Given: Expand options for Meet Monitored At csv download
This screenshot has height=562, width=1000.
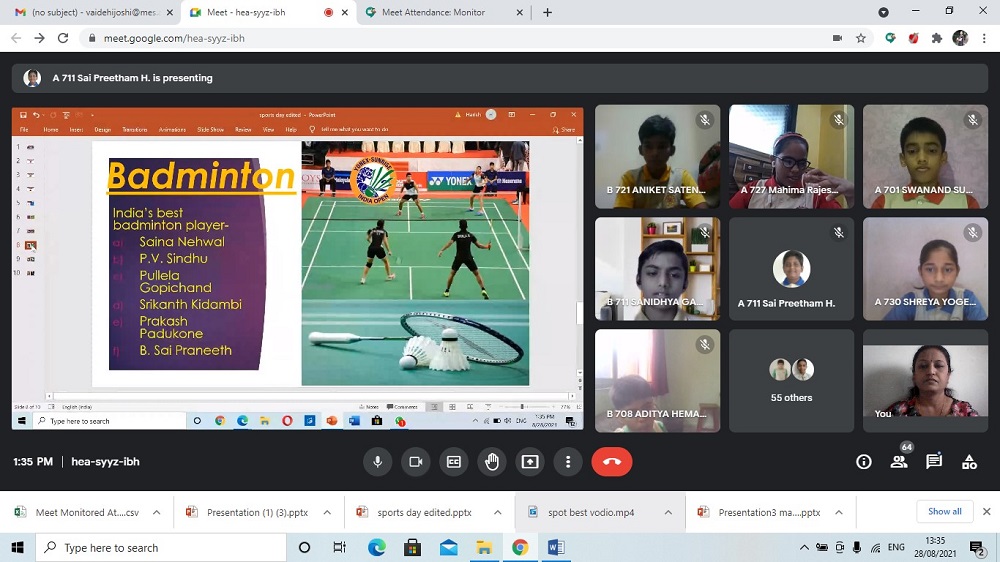Looking at the screenshot, I should click(x=156, y=512).
